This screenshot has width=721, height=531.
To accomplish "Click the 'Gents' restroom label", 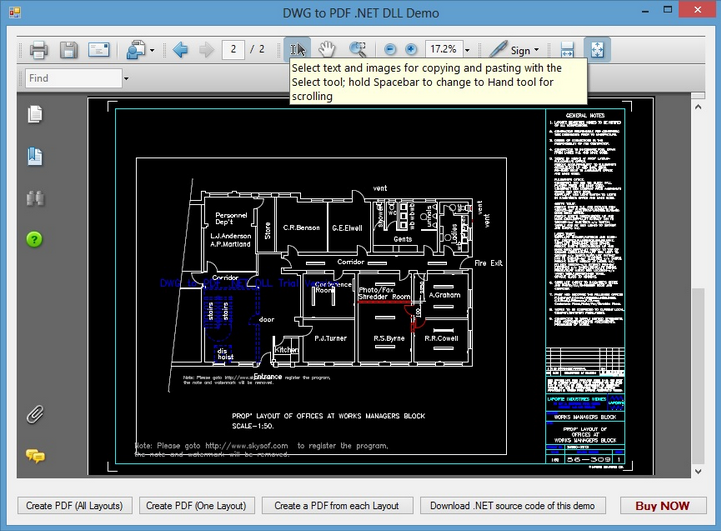I will [402, 239].
